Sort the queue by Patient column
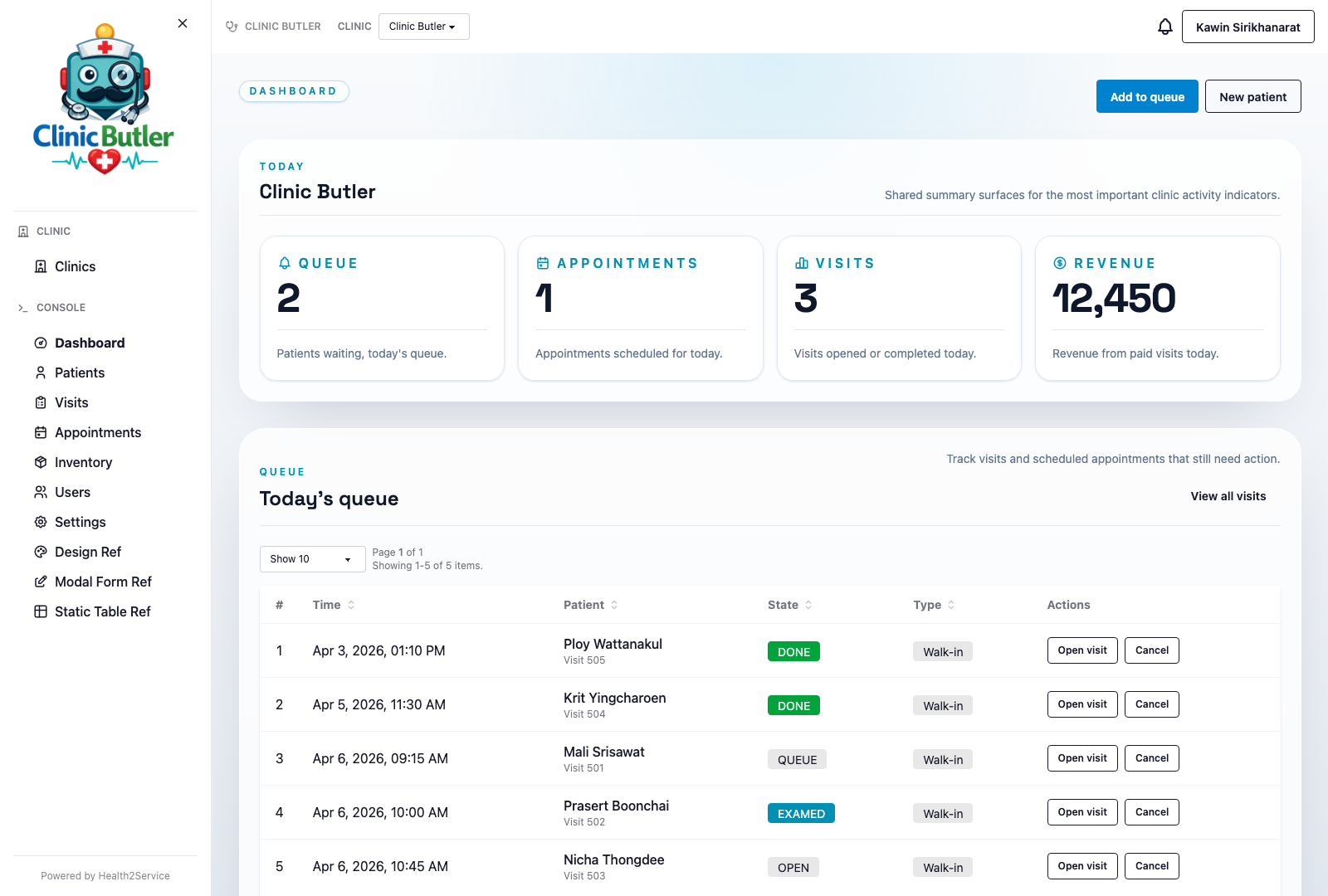Screen dimensions: 1328x896 click(x=614, y=605)
